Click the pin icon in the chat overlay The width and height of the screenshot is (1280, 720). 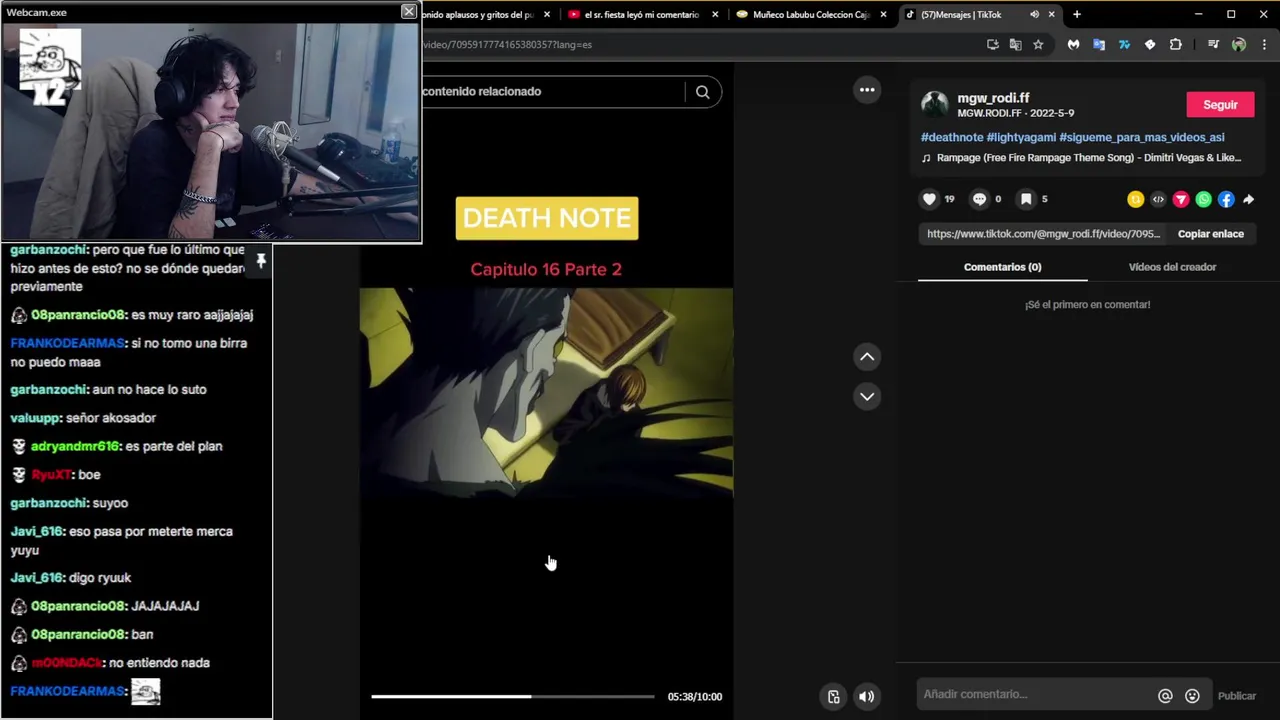coord(261,261)
